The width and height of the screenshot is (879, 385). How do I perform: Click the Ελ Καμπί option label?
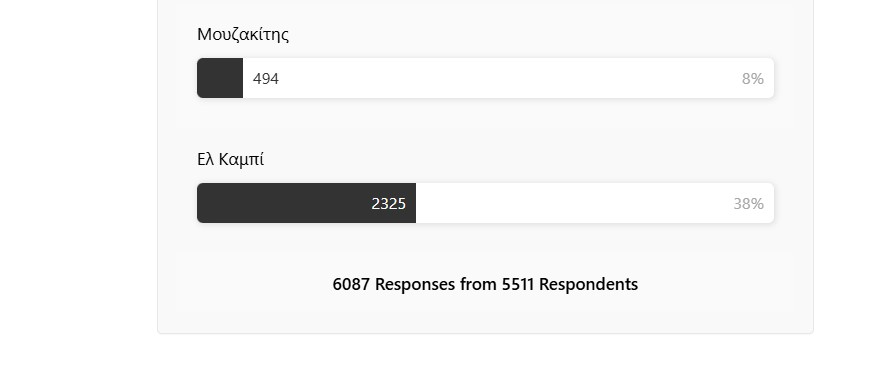tap(230, 160)
